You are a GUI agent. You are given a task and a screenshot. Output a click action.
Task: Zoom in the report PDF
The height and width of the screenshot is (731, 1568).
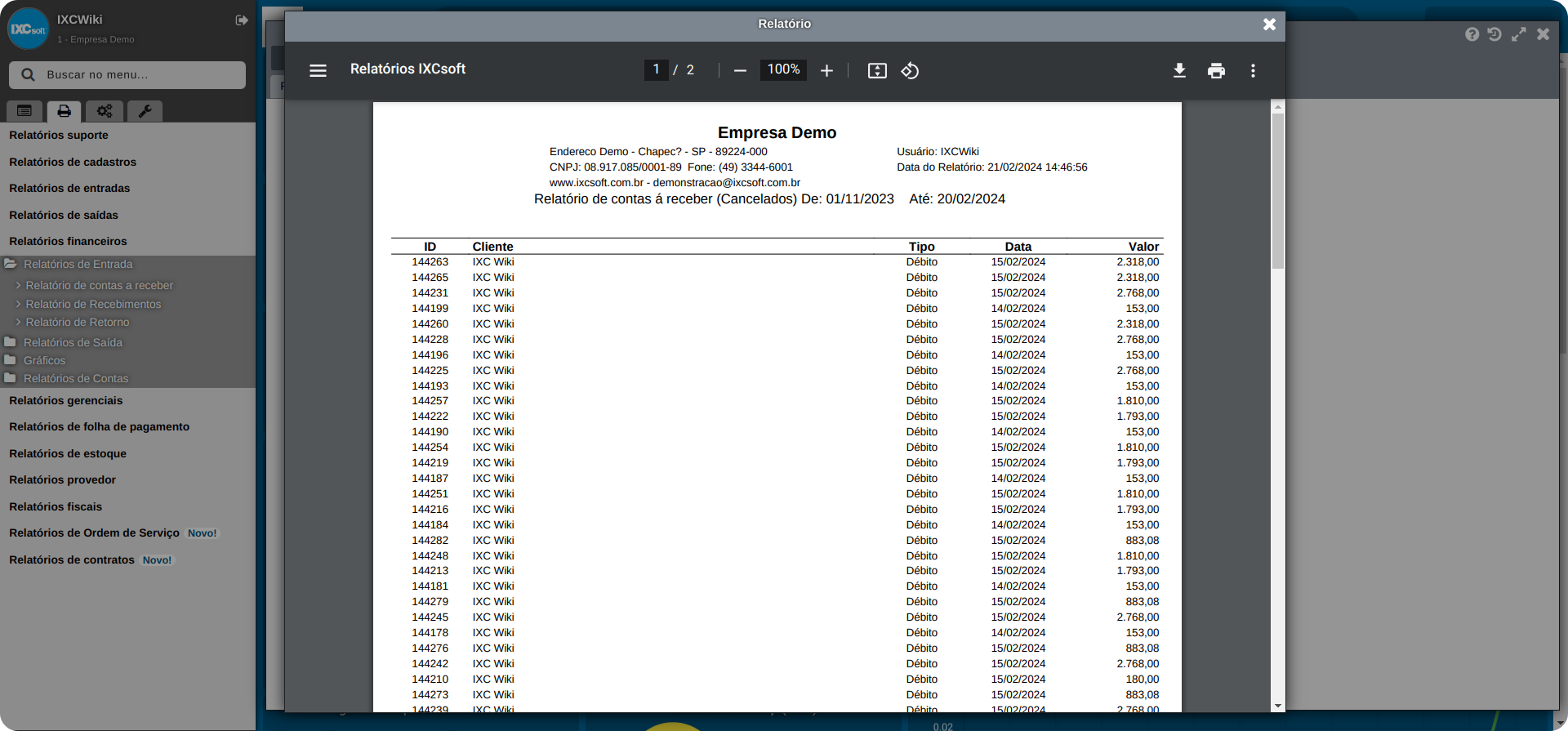tap(826, 71)
